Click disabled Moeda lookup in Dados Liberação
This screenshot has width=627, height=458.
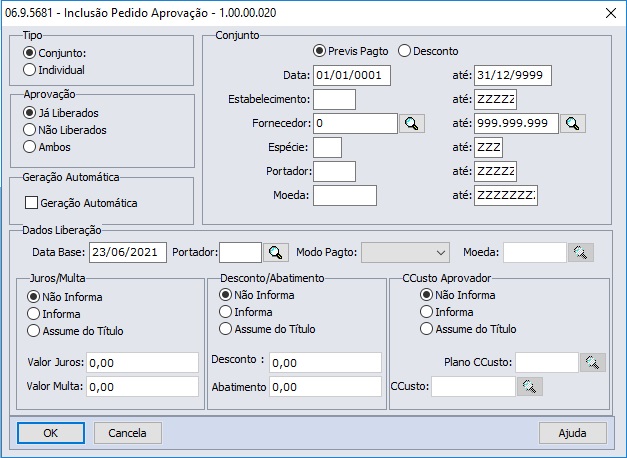coord(581,252)
